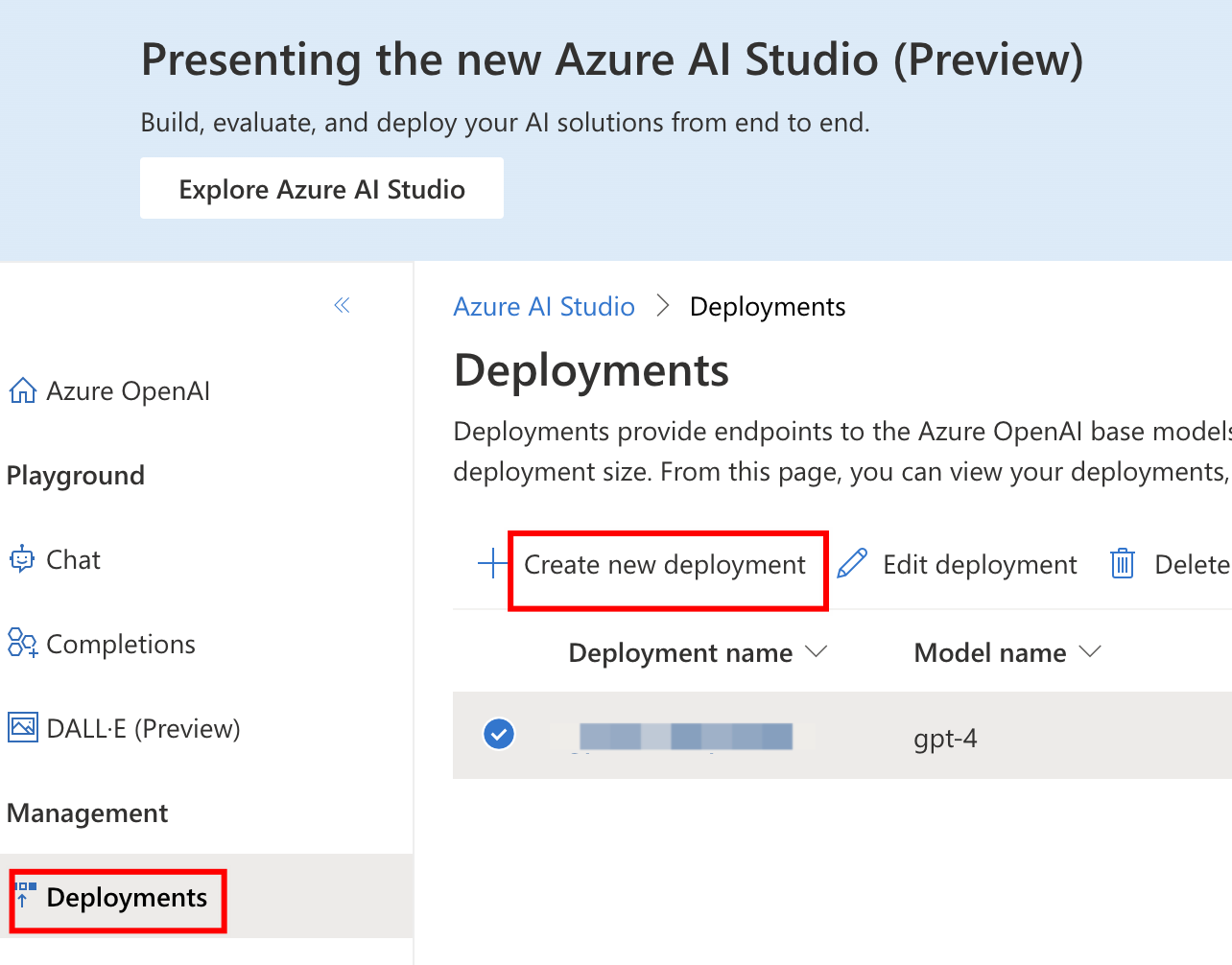Click the Completions hexagon icon
Viewport: 1232px width, 965px height.
point(22,644)
